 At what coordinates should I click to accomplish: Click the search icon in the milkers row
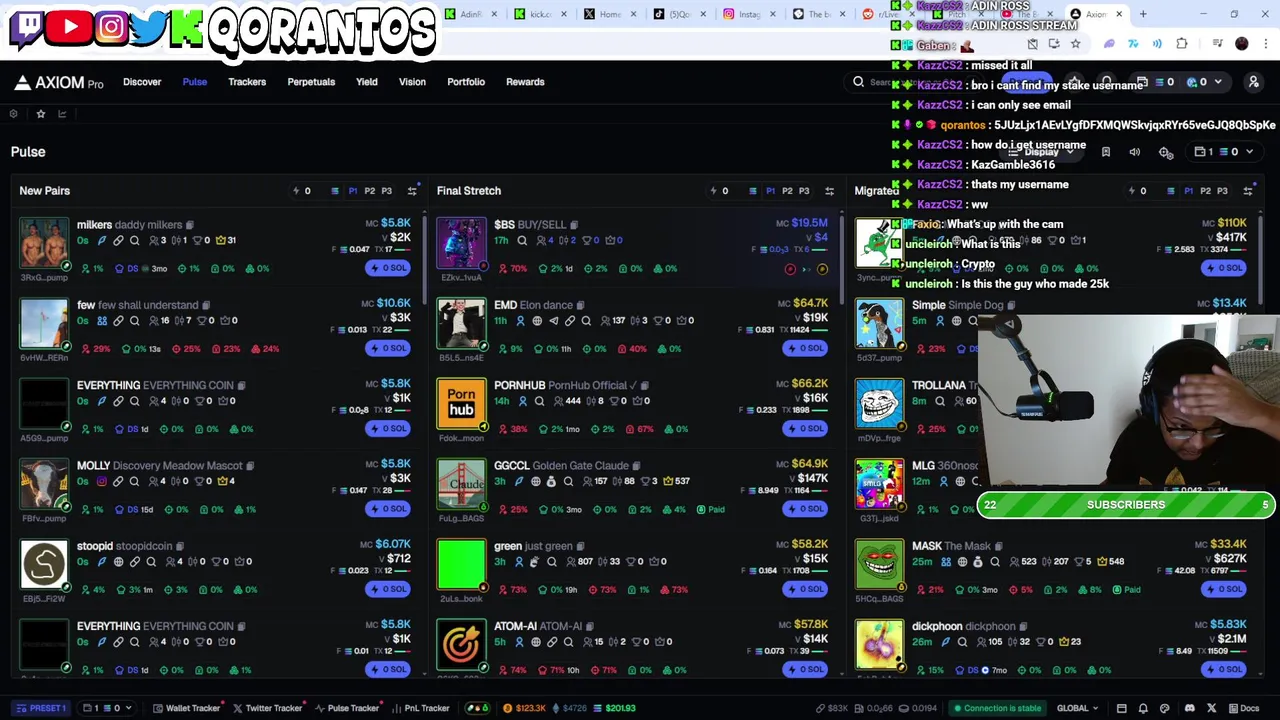tap(135, 240)
